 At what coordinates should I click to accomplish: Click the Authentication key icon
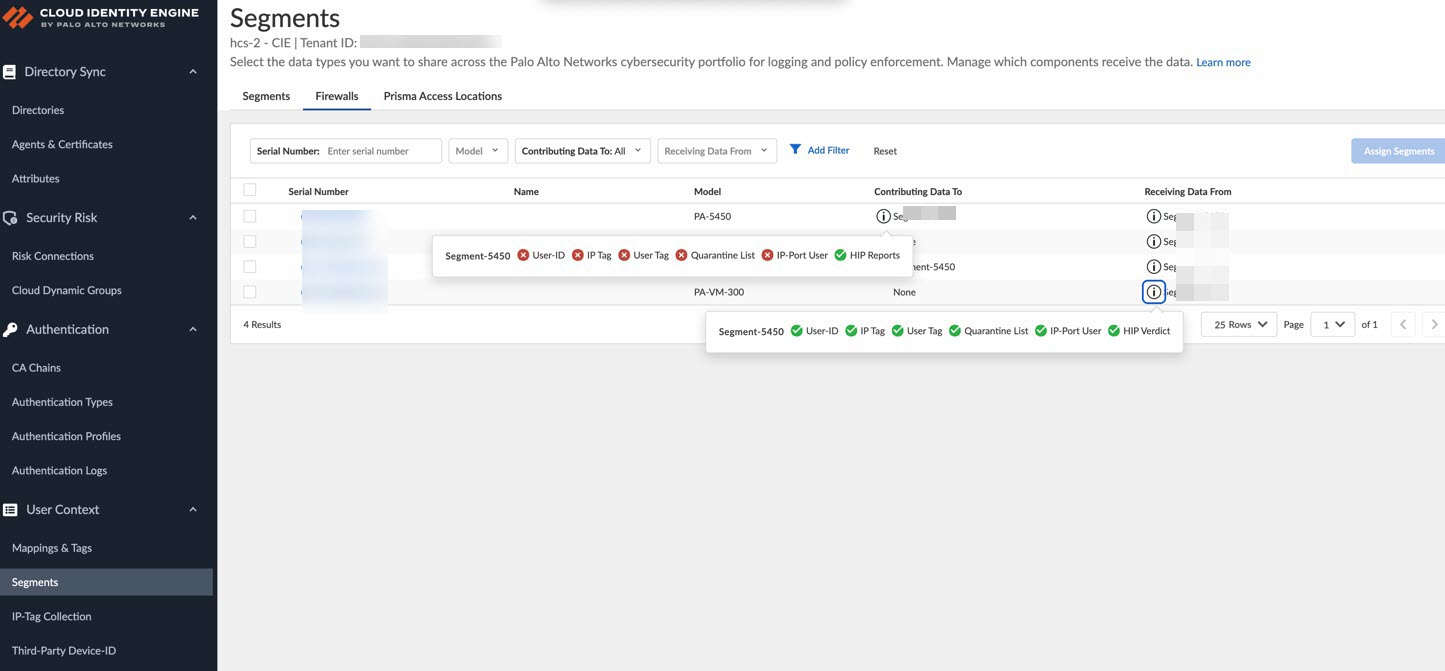coord(10,329)
